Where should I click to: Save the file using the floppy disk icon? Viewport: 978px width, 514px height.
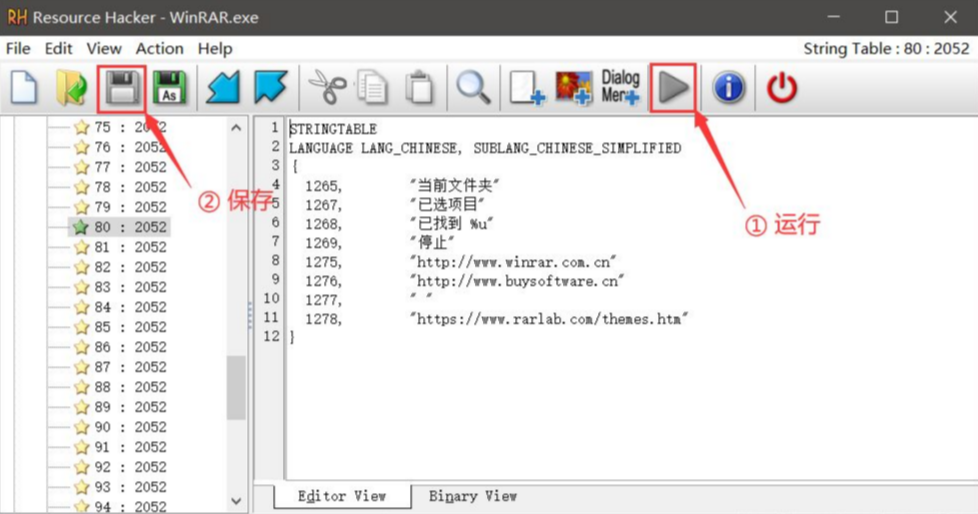click(x=122, y=87)
